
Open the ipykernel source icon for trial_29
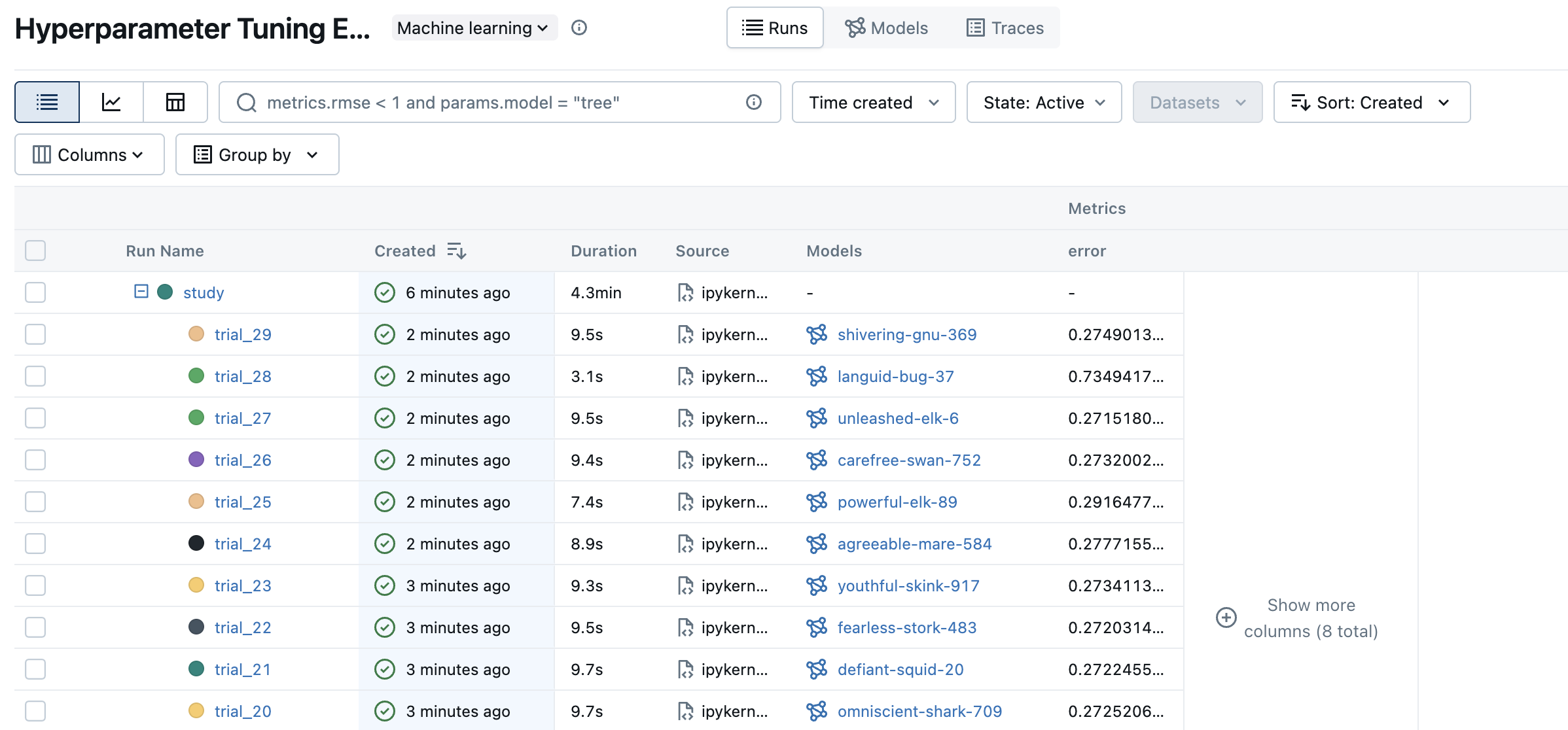[x=687, y=334]
